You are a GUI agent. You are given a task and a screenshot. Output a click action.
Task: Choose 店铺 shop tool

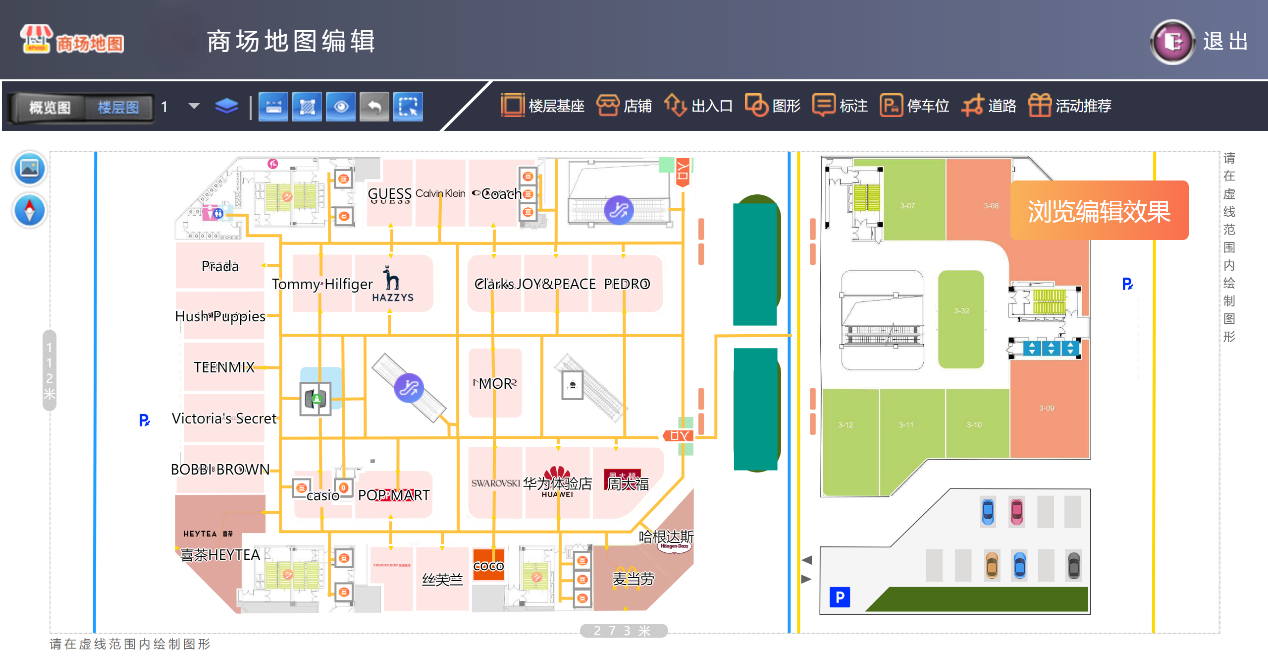624,106
